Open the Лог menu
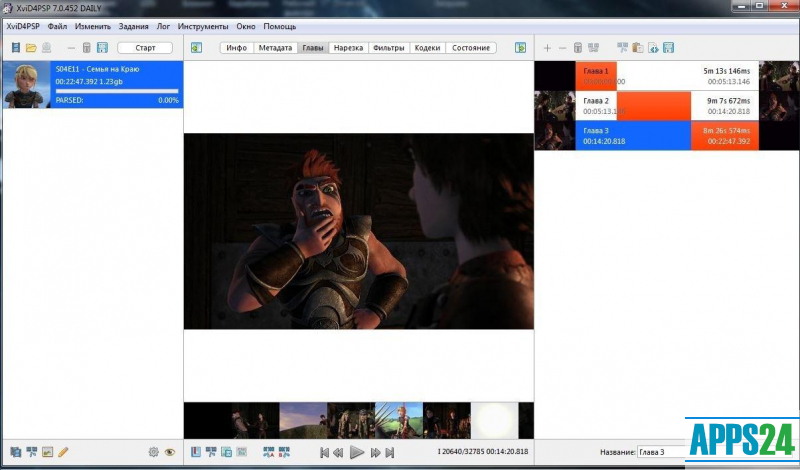Screen dimensions: 800x470 coord(163,26)
